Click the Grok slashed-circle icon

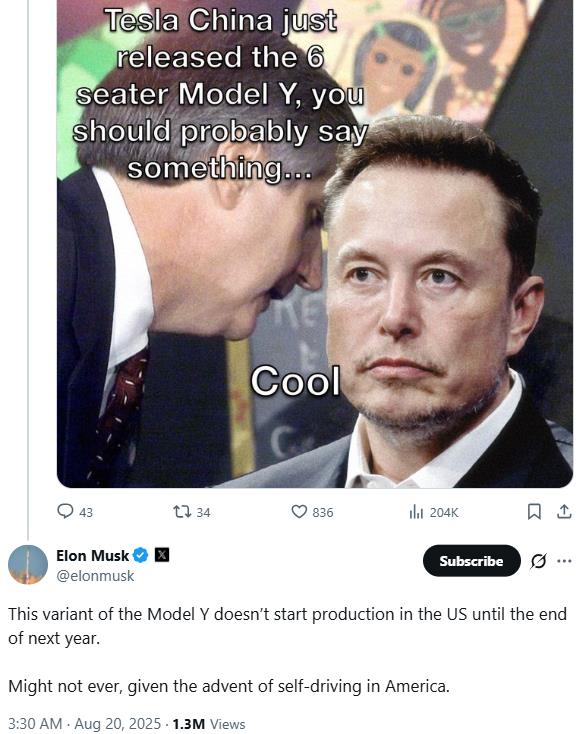click(x=538, y=560)
